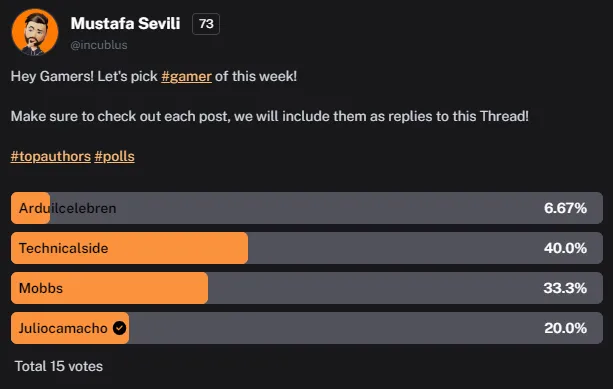Screen dimensions: 613x389
Task: Open the @incublus handle link
Action: click(x=99, y=45)
